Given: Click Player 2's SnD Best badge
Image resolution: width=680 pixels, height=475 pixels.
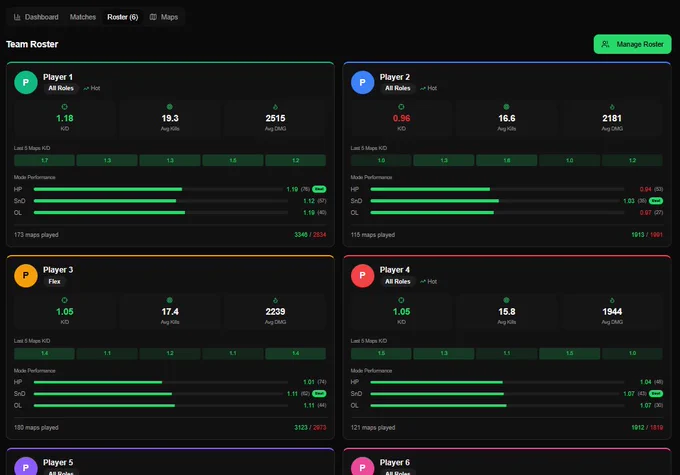Looking at the screenshot, I should (656, 201).
